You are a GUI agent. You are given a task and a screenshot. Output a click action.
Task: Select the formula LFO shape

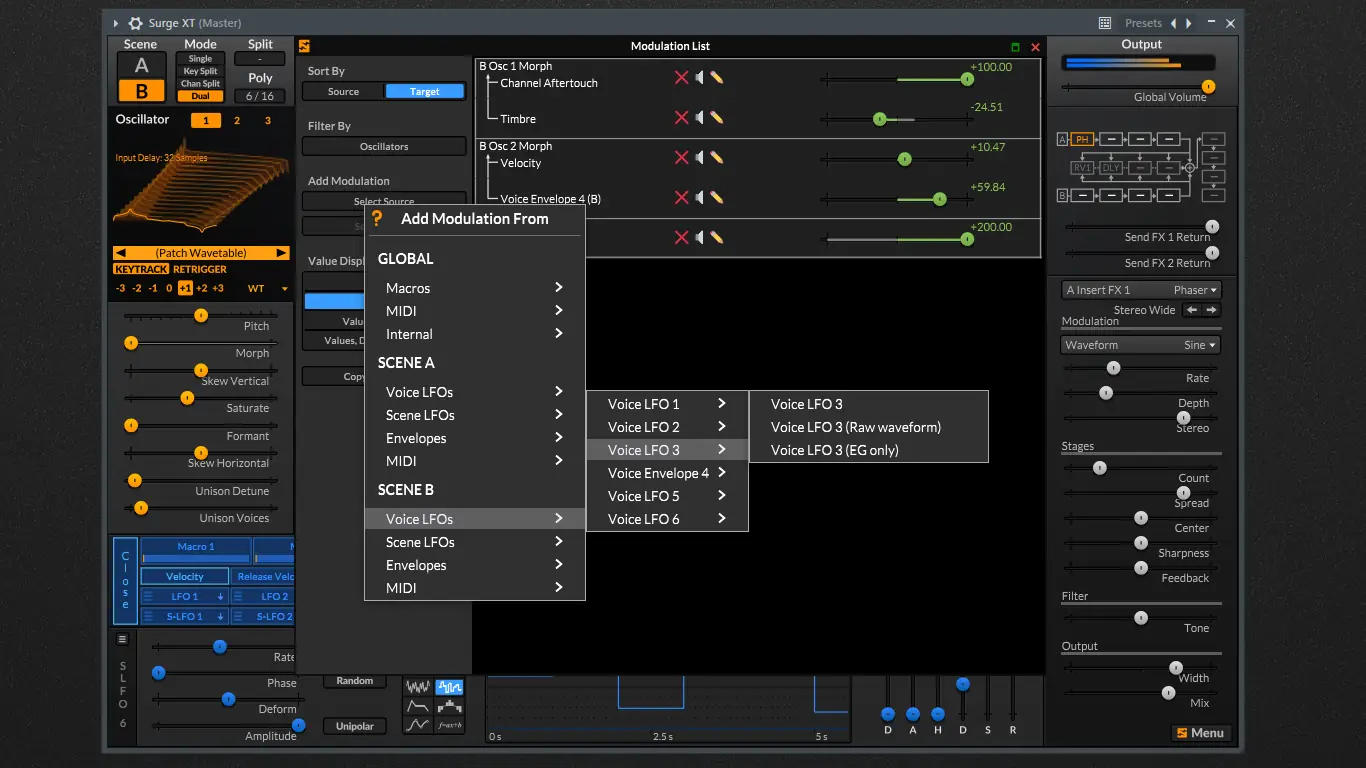click(x=449, y=725)
